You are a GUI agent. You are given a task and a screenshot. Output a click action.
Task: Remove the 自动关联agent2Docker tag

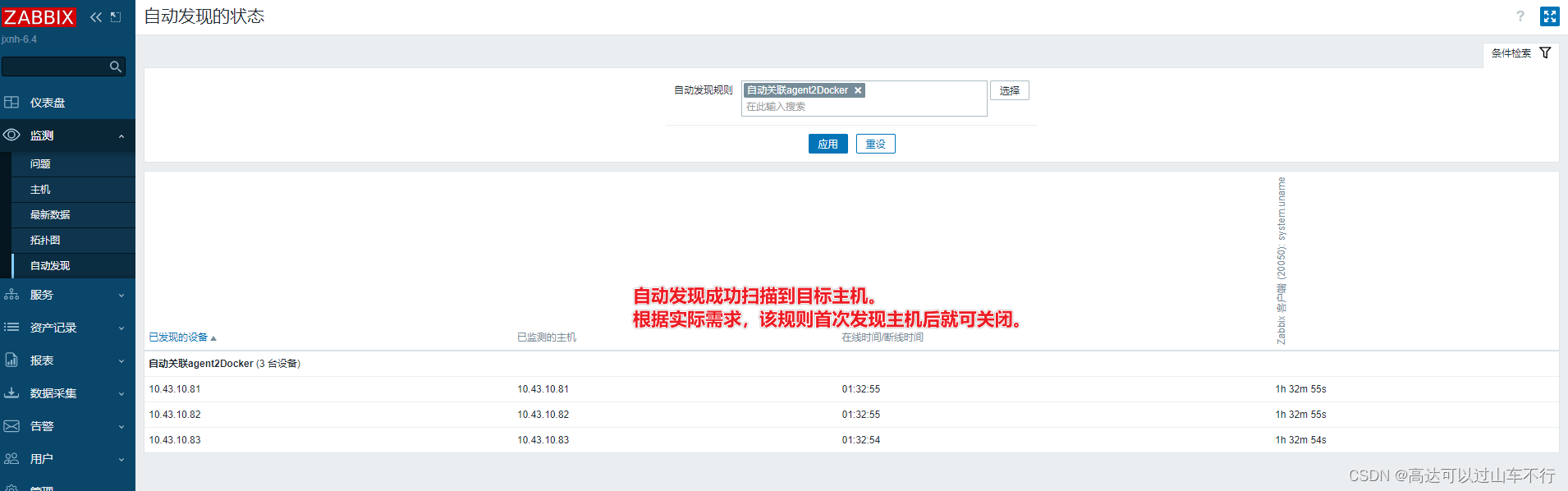[x=858, y=90]
